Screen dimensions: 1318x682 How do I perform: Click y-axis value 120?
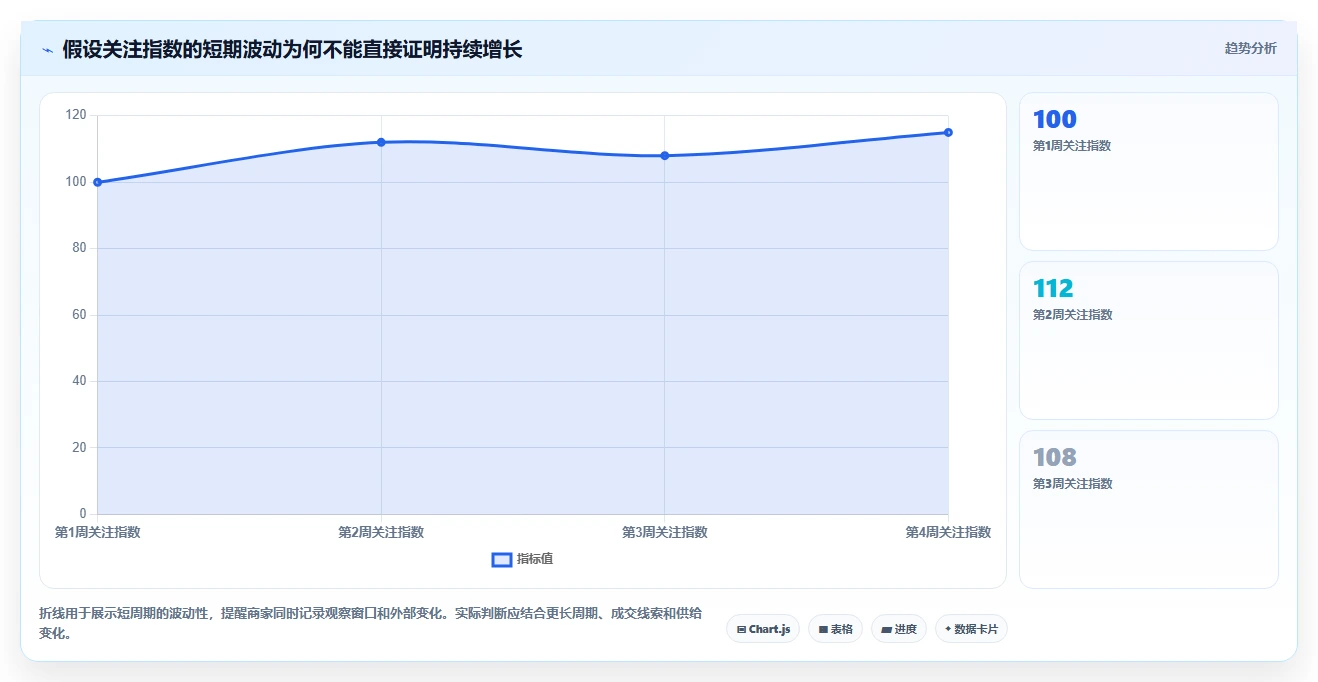[x=76, y=115]
